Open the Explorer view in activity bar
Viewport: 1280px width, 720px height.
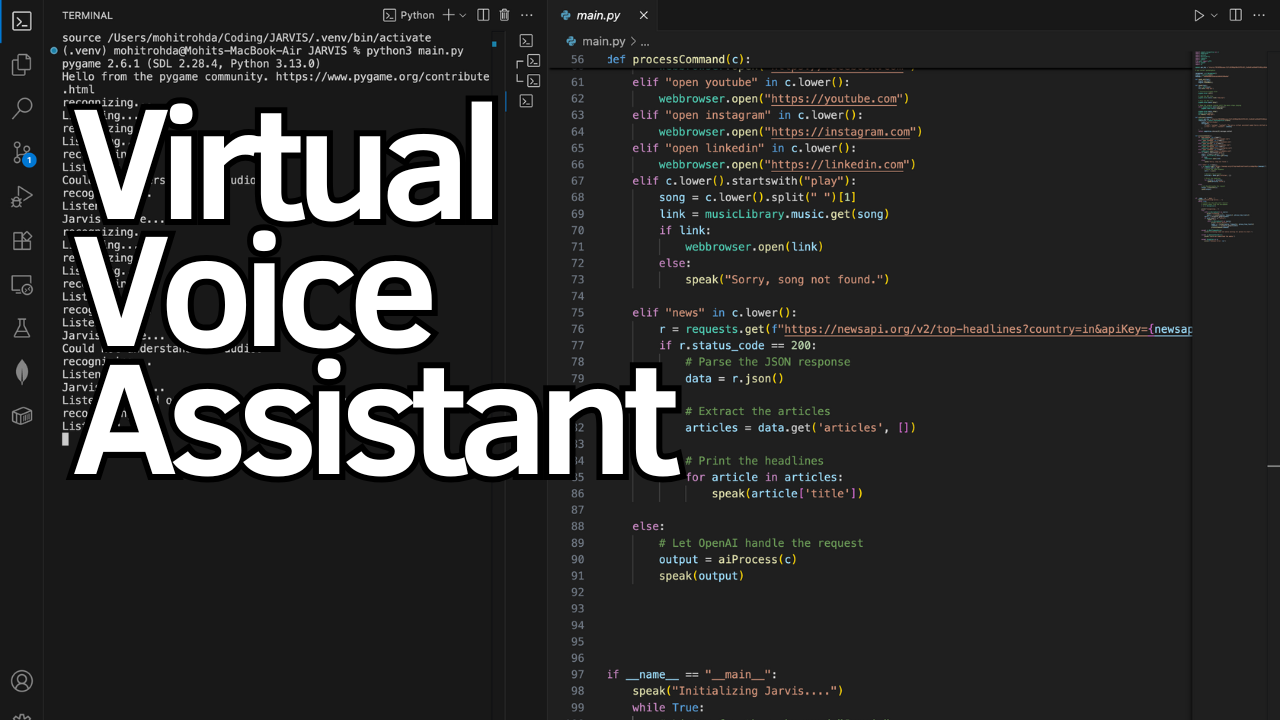point(21,66)
